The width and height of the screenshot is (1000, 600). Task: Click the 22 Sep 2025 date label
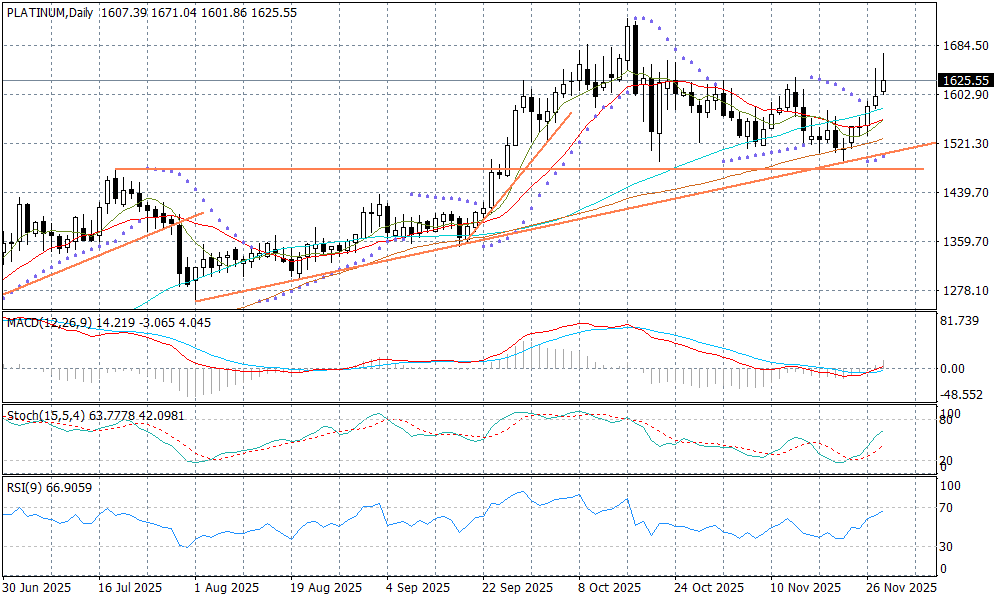coord(517,587)
